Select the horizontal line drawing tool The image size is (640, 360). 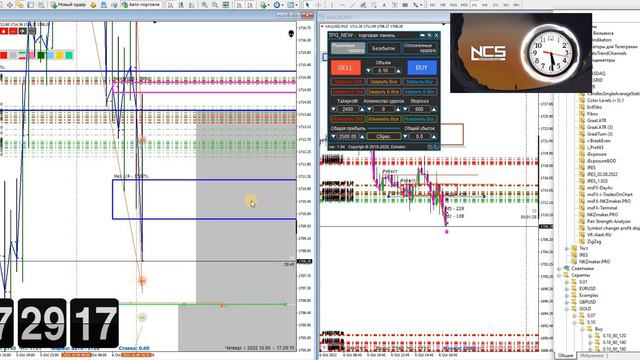[342, 5]
